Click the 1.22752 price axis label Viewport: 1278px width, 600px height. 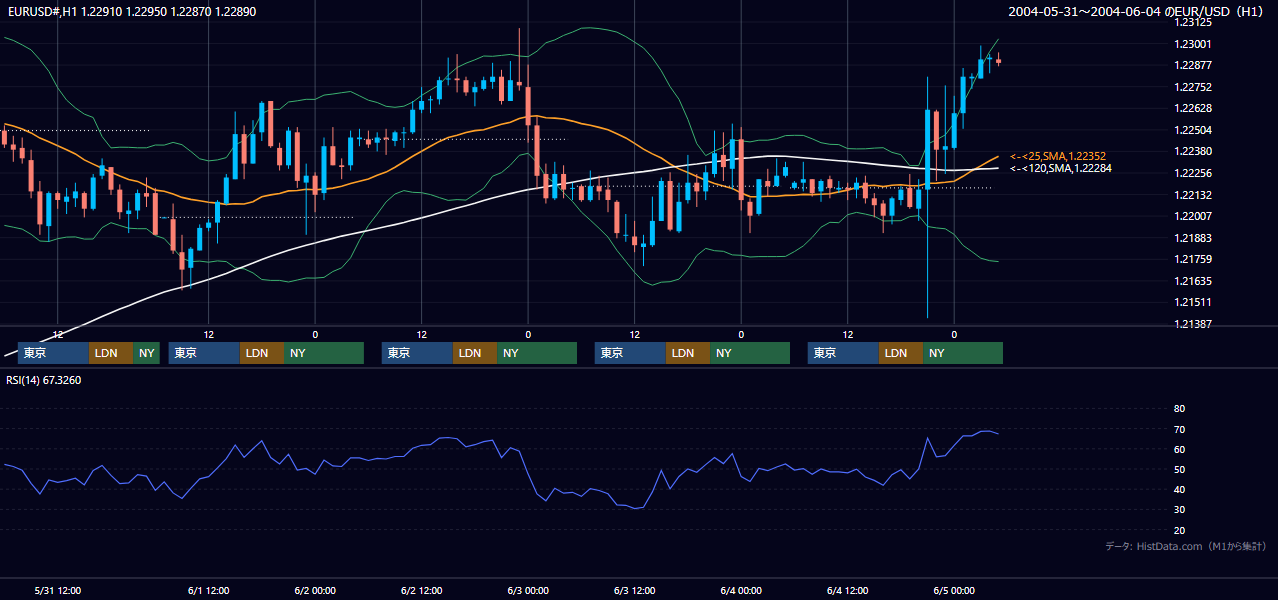click(x=1193, y=87)
